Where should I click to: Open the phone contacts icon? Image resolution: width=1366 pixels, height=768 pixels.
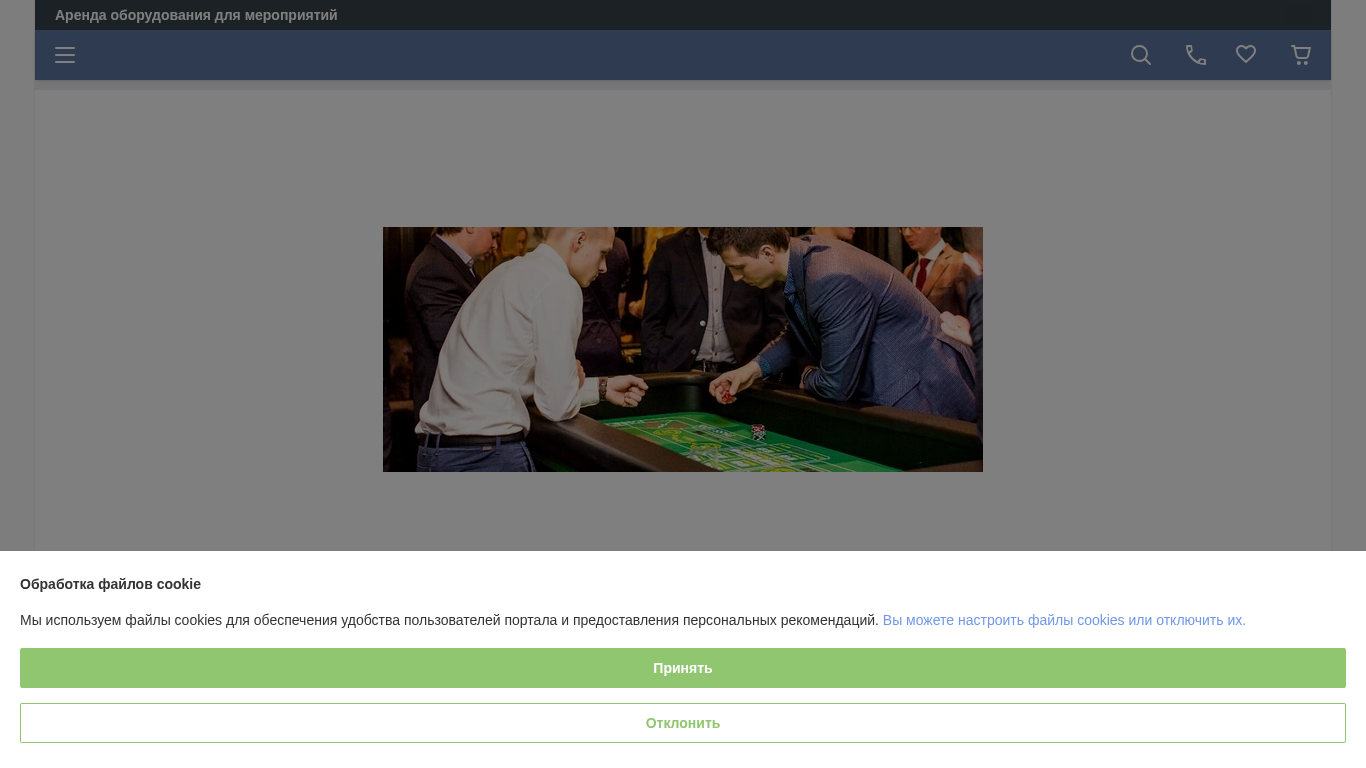[x=1196, y=55]
